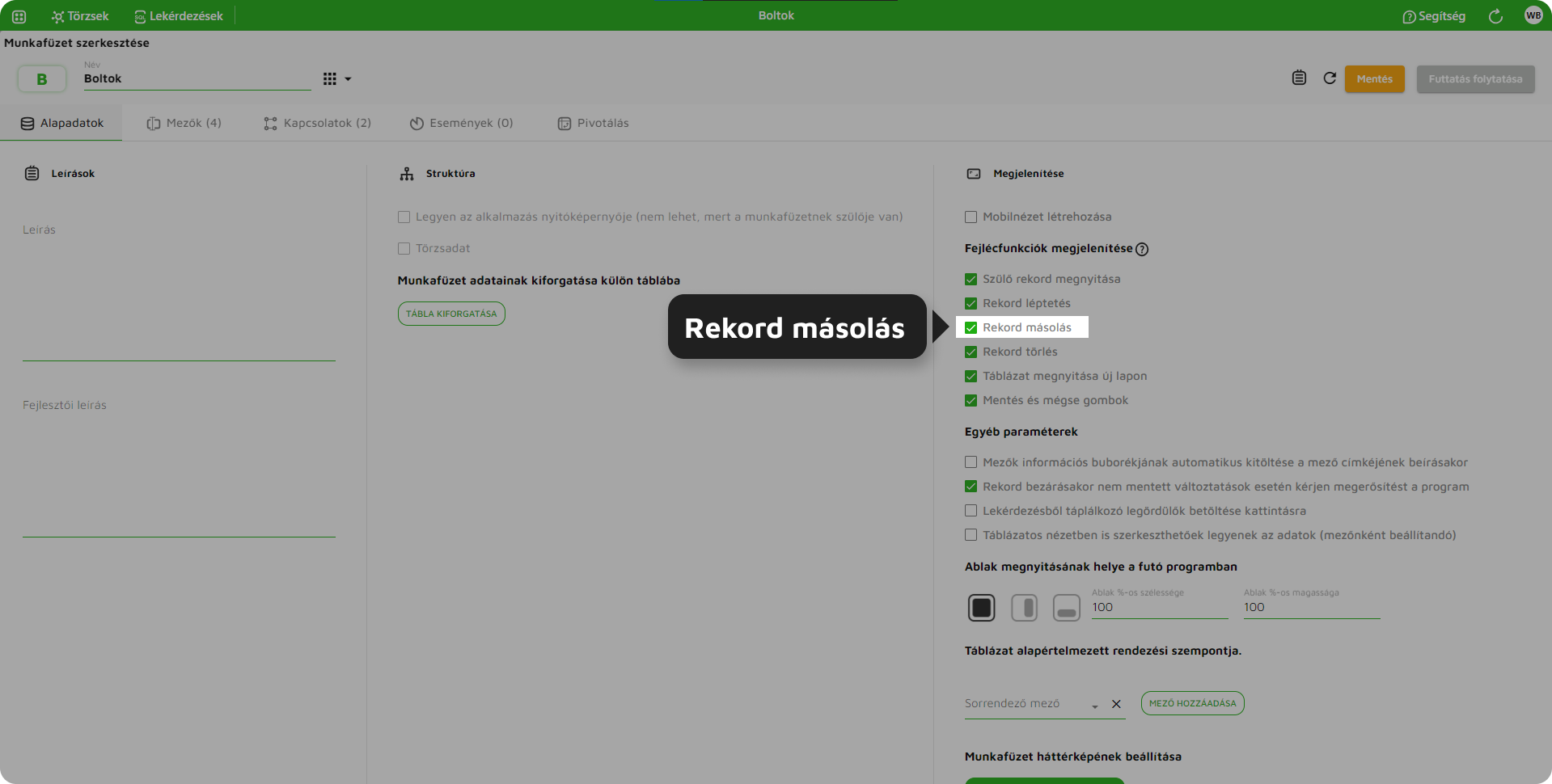Switch to the Események (0) tab
Viewport: 1552px width, 784px height.
(x=461, y=123)
